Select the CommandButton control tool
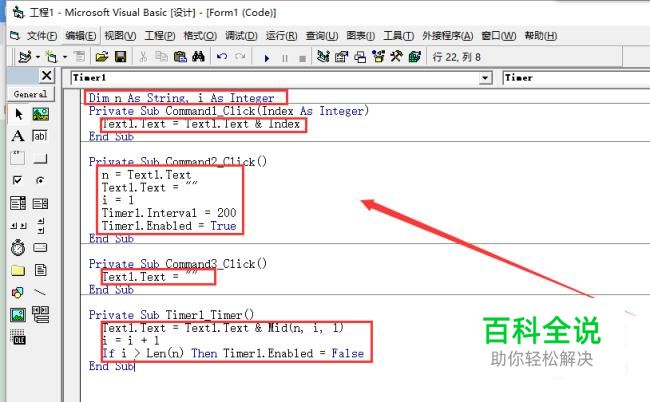This screenshot has height=402, width=650. pyautogui.click(x=40, y=159)
